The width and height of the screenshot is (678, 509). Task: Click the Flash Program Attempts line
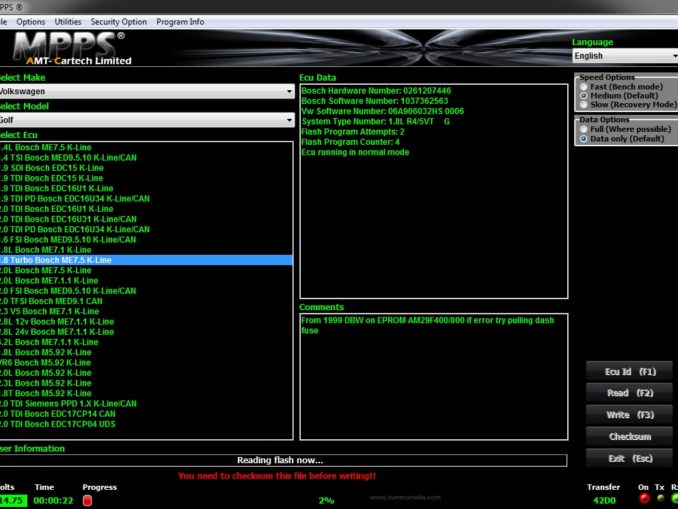(x=353, y=132)
